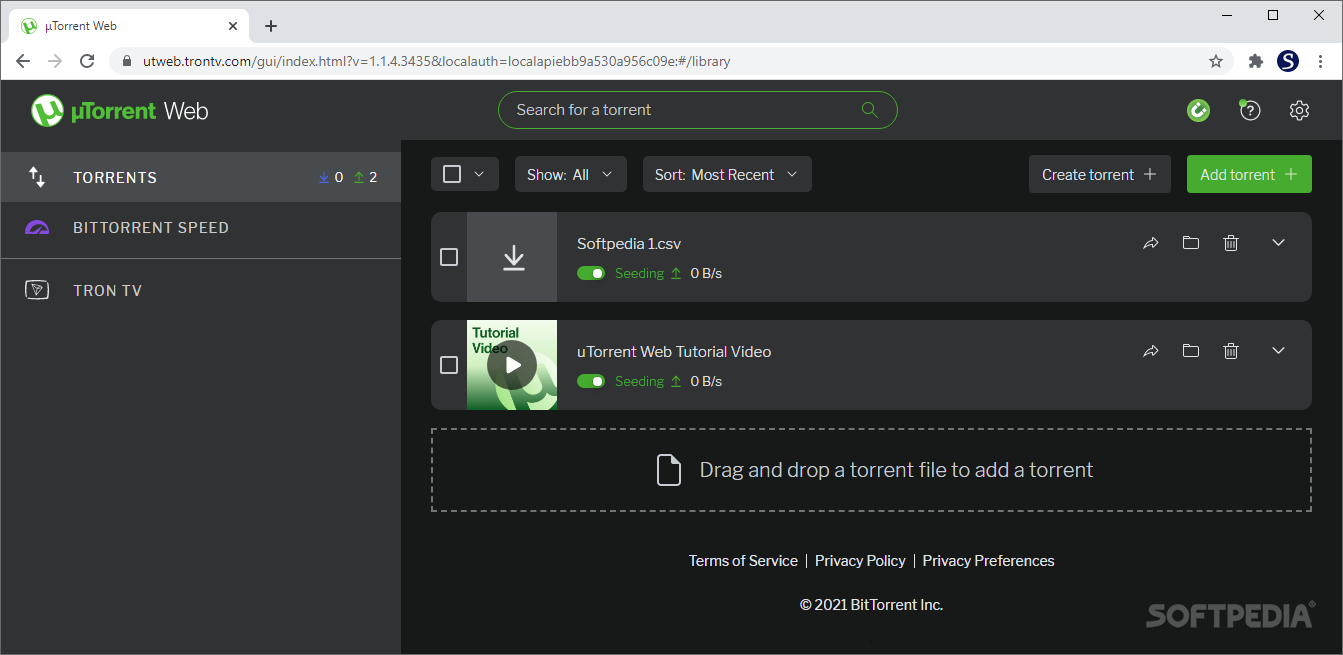Viewport: 1343px width, 655px height.
Task: Open the green update refresh icon
Action: click(x=1198, y=111)
